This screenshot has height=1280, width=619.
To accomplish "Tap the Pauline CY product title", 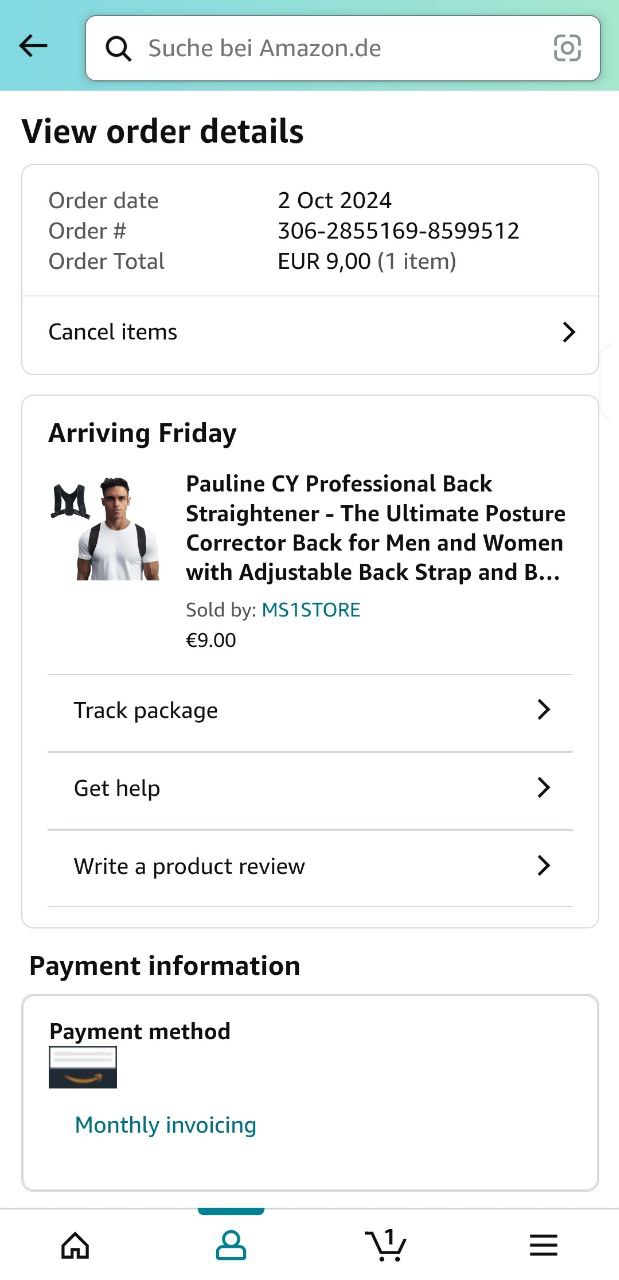I will tap(375, 528).
